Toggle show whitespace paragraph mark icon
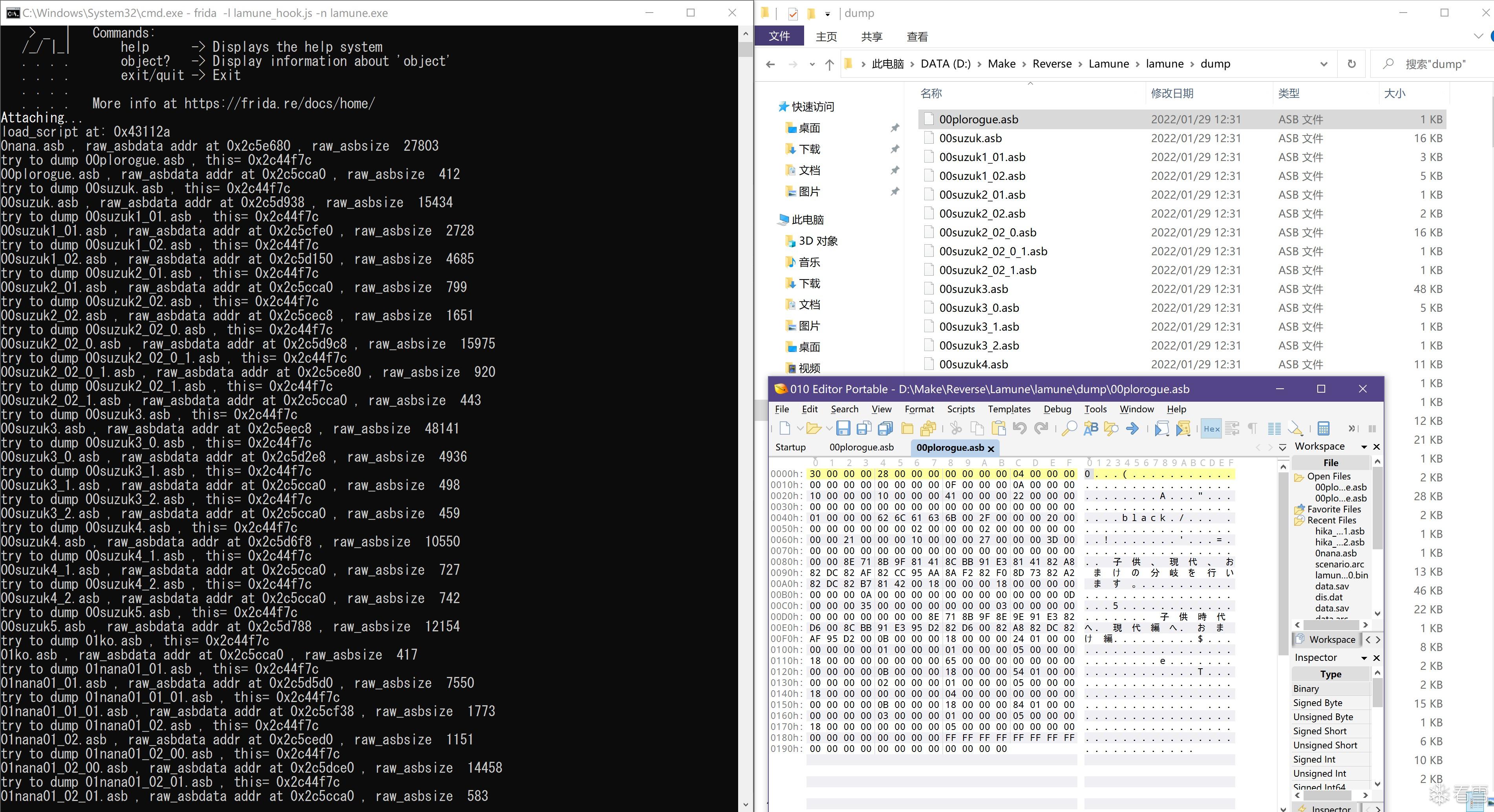1494x812 pixels. pos(1253,429)
